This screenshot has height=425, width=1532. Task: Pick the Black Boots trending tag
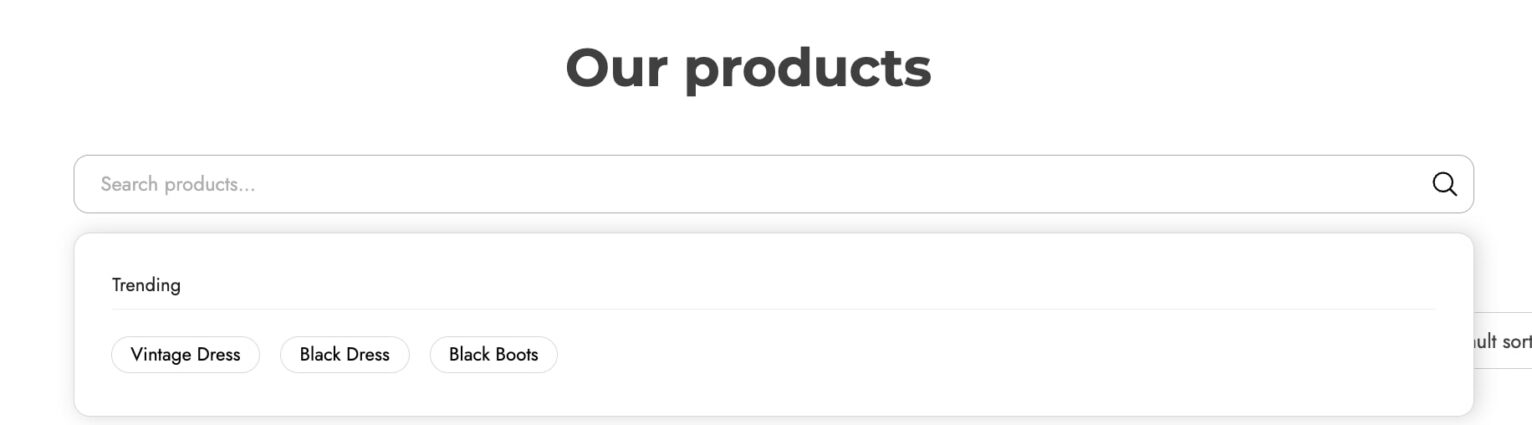pos(493,354)
